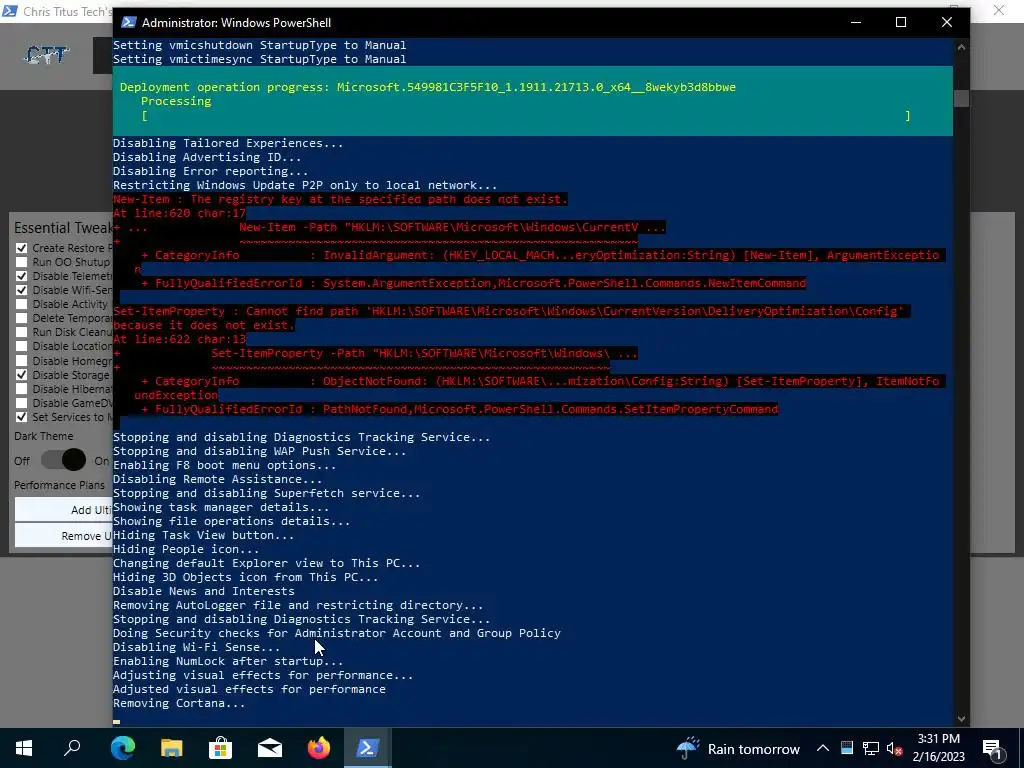Click the Removing Cortana output line
This screenshot has height=768, width=1024.
pos(179,703)
